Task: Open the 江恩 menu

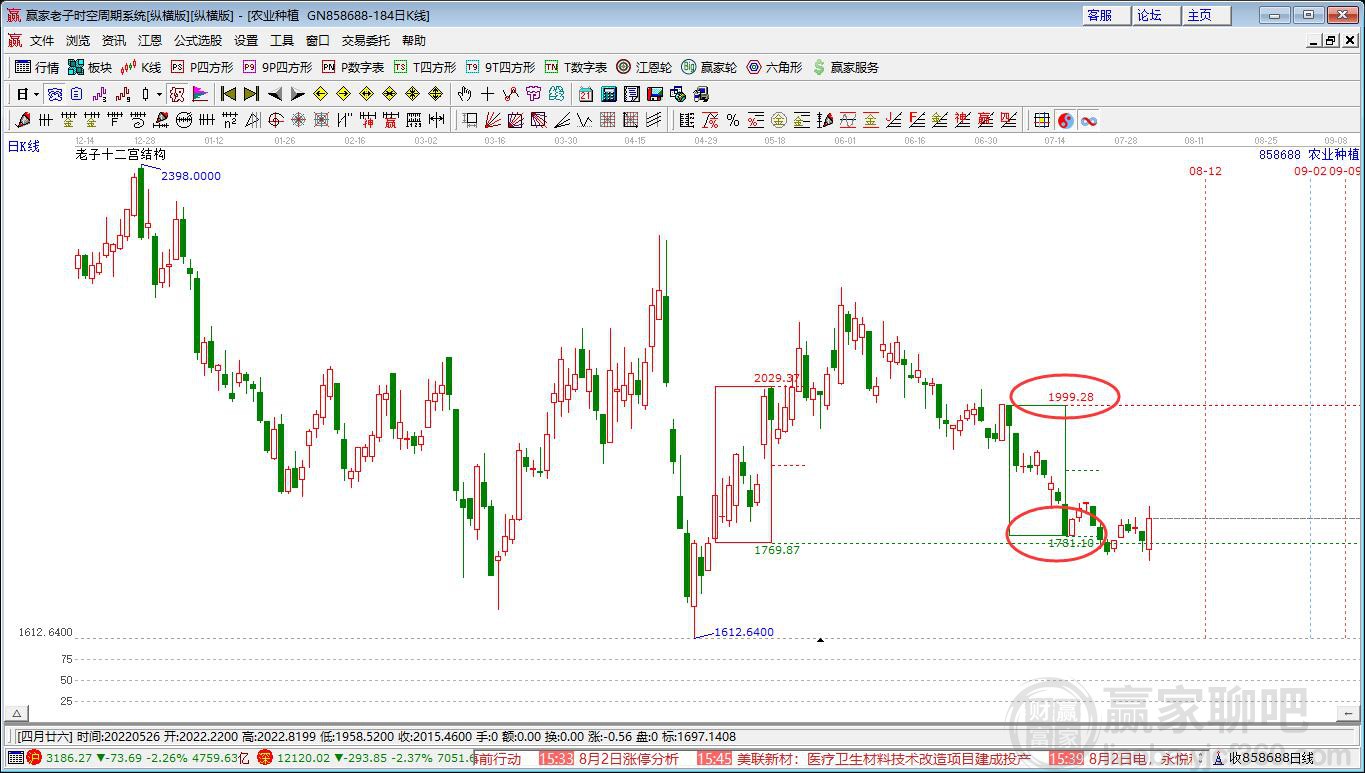Action: point(150,41)
